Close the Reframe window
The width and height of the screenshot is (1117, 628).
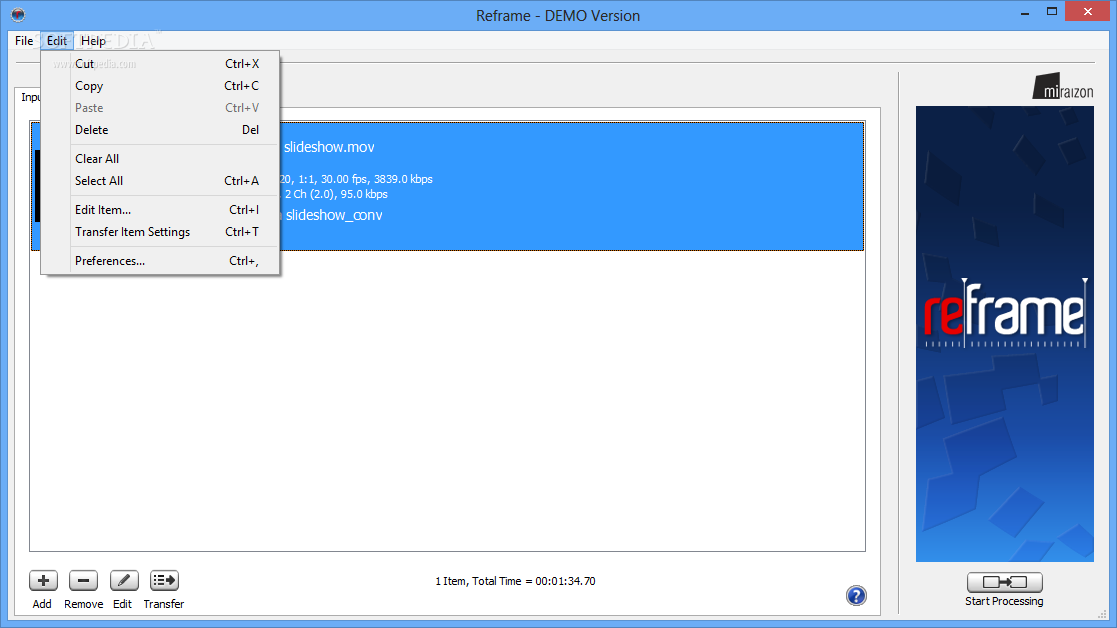(1088, 11)
